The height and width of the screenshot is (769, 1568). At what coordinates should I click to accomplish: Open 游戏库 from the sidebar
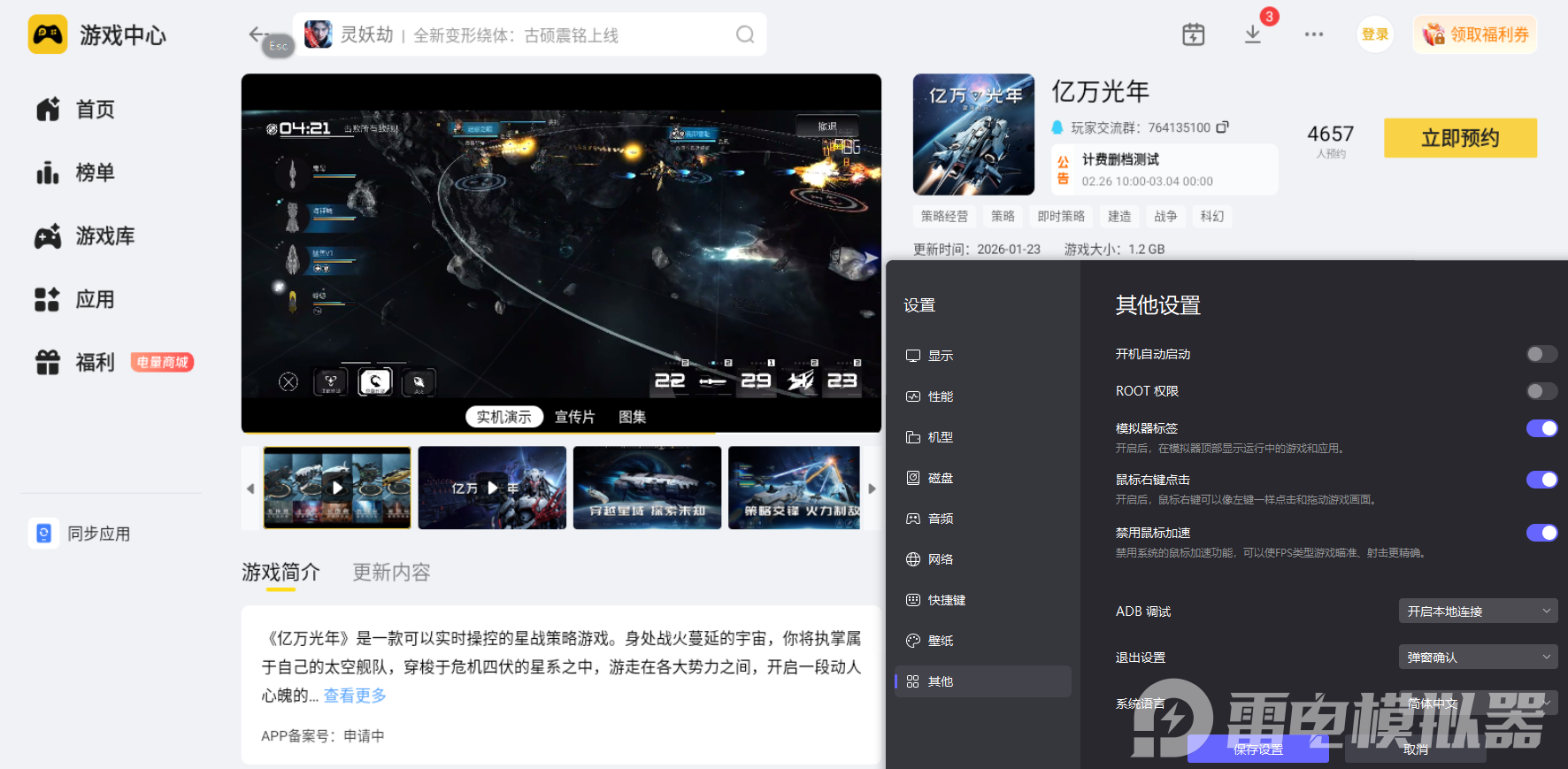click(x=104, y=236)
